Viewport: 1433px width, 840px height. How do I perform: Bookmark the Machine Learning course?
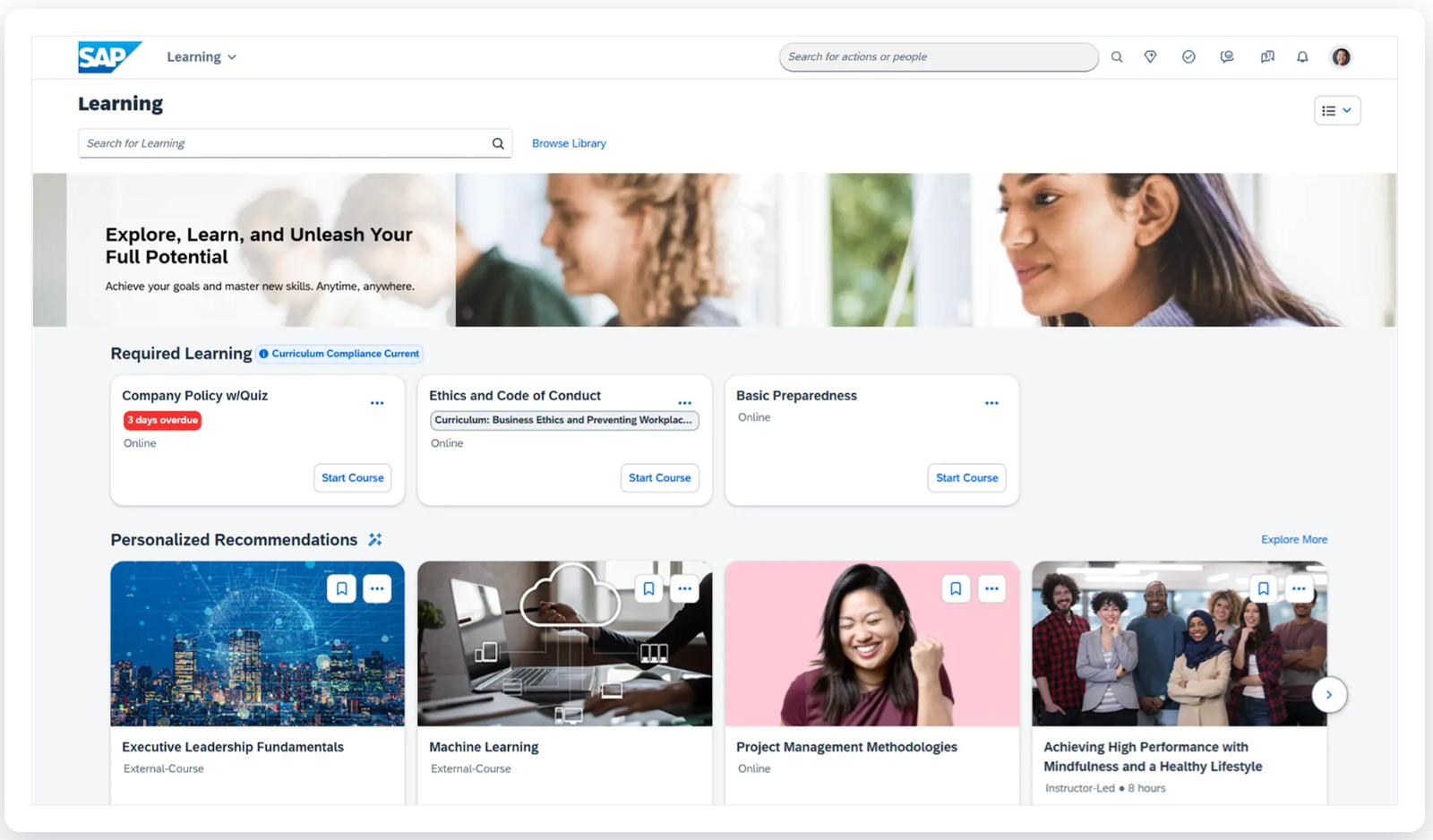(x=648, y=588)
